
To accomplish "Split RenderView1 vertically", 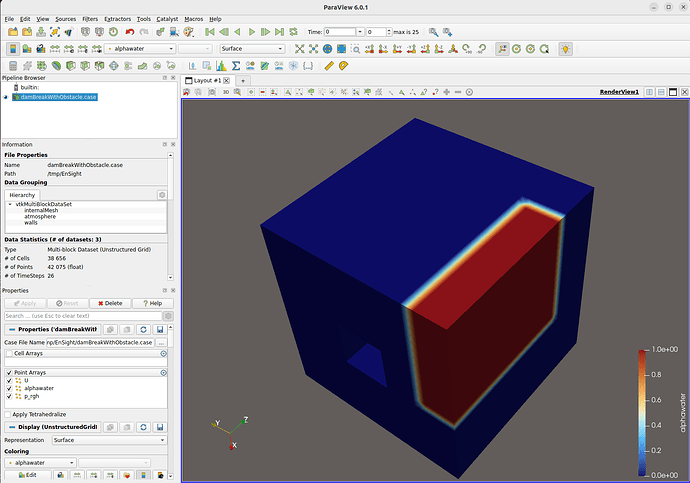I will pyautogui.click(x=661, y=92).
